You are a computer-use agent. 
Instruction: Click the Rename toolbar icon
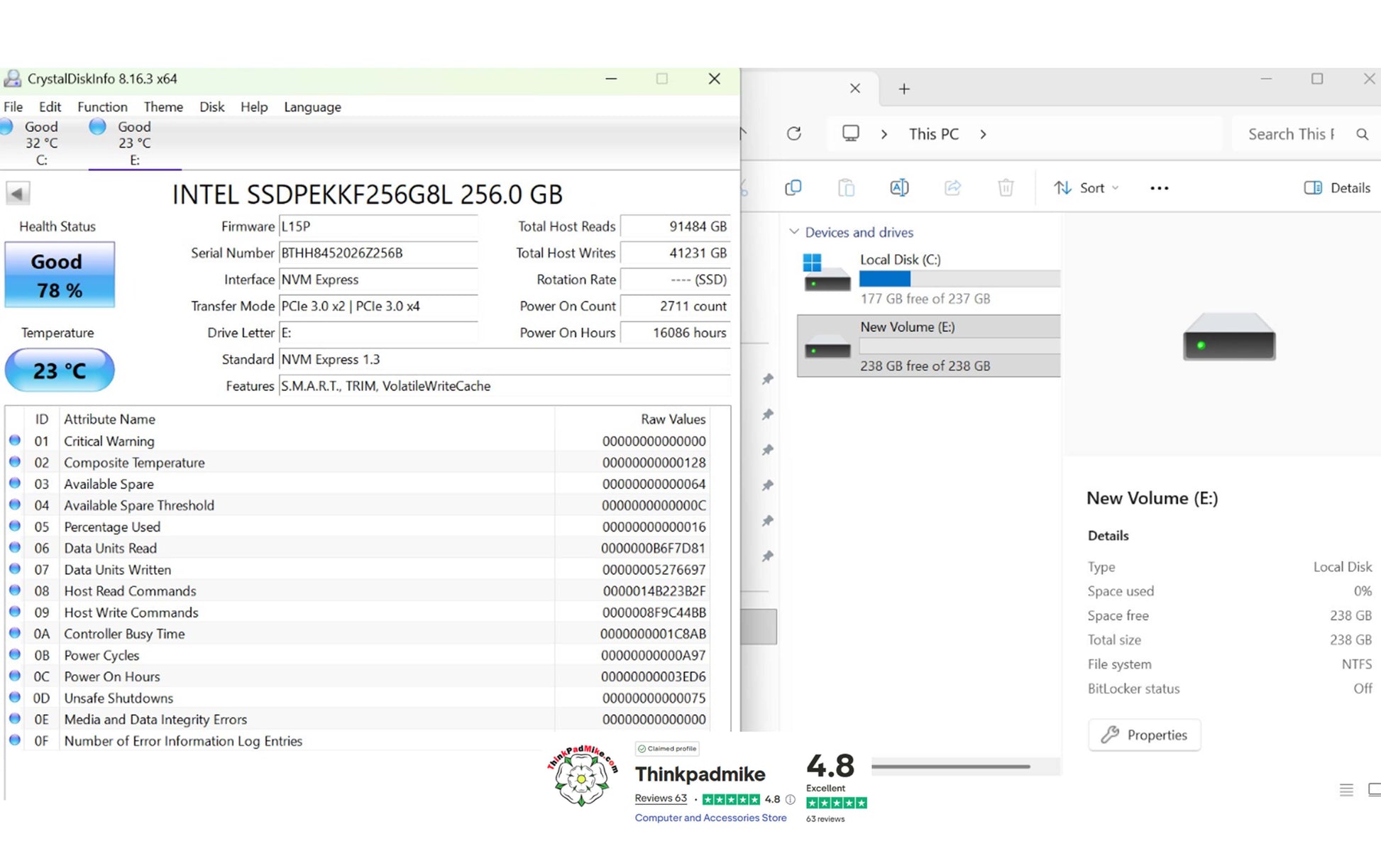pyautogui.click(x=899, y=188)
